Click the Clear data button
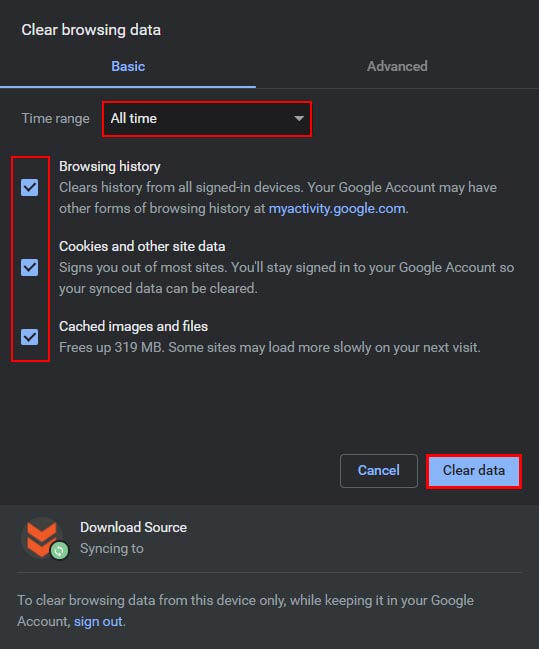 474,471
